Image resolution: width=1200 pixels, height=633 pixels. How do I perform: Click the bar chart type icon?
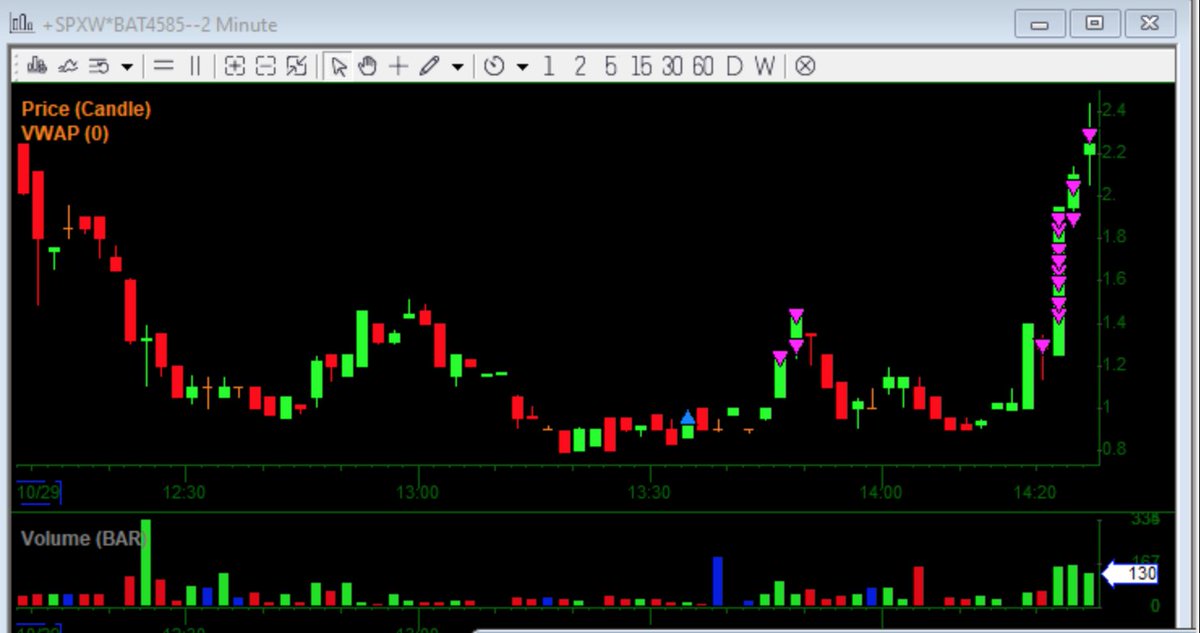(x=38, y=66)
